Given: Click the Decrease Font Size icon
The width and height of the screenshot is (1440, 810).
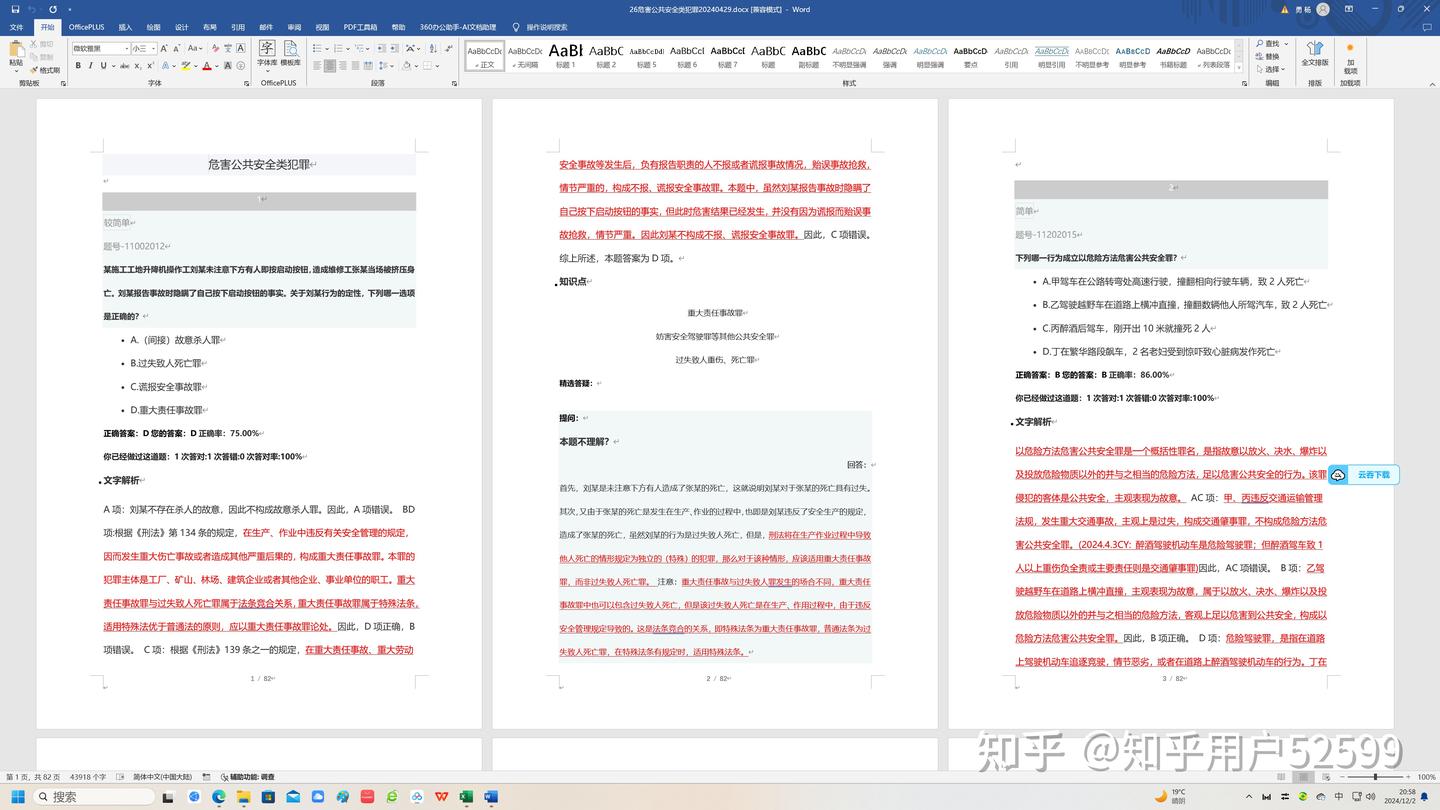Looking at the screenshot, I should click(x=177, y=48).
